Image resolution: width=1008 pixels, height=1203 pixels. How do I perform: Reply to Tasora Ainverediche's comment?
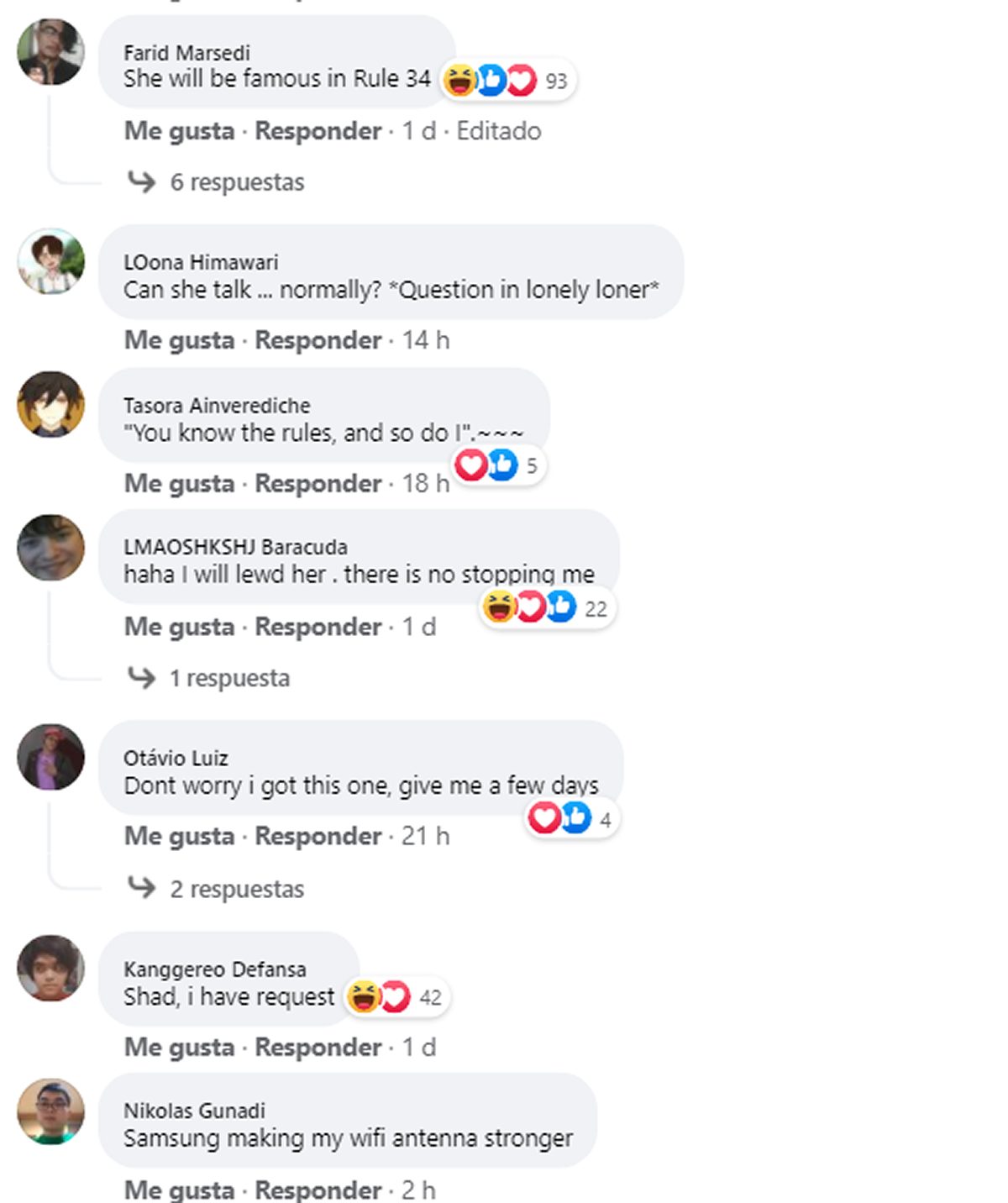318,484
